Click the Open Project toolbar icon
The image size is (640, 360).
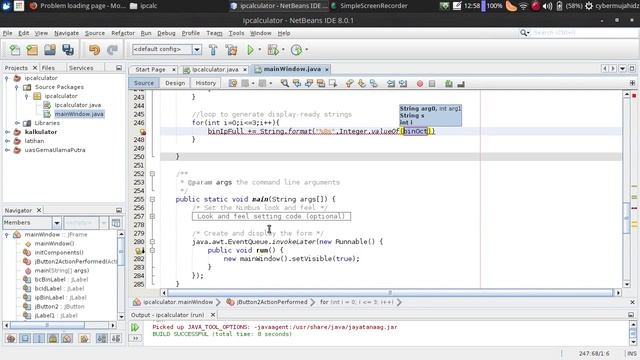(50, 50)
